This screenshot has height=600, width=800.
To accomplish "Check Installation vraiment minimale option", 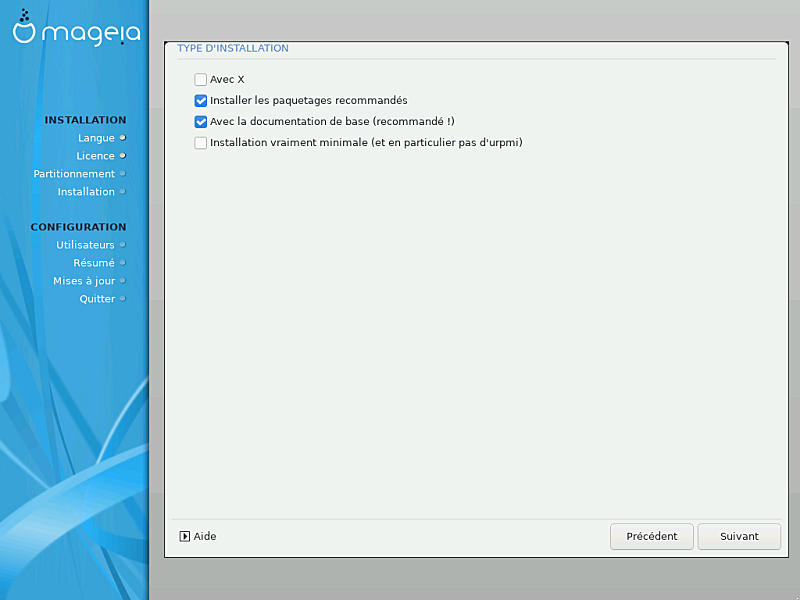I will (x=201, y=142).
